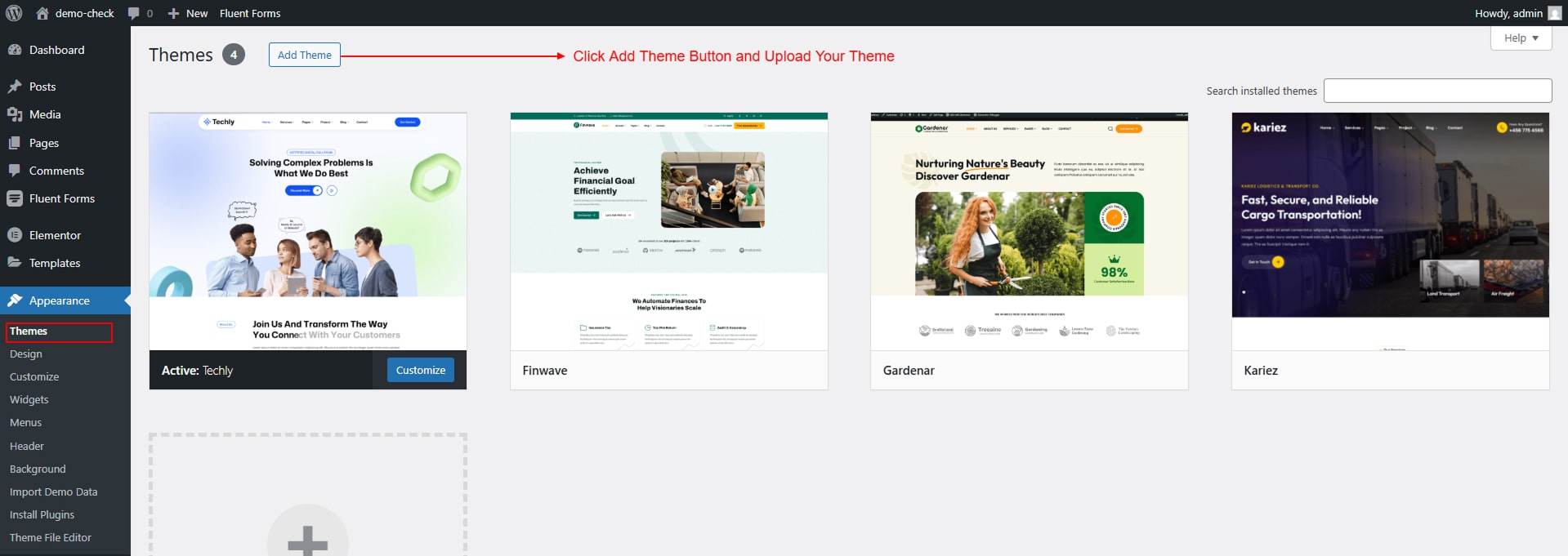Open the Widgets submenu item

click(29, 400)
